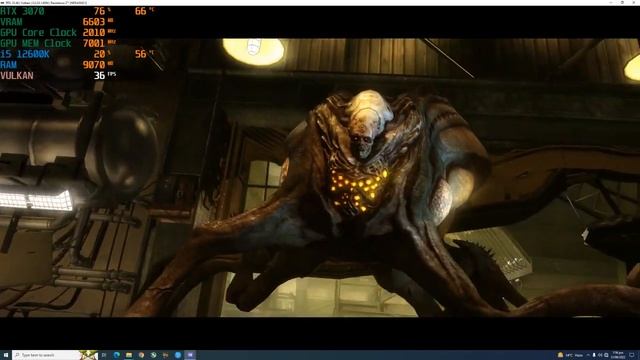Viewport: 640px width, 360px height.
Task: Click the VRAM value 6603
Action: tap(94, 22)
